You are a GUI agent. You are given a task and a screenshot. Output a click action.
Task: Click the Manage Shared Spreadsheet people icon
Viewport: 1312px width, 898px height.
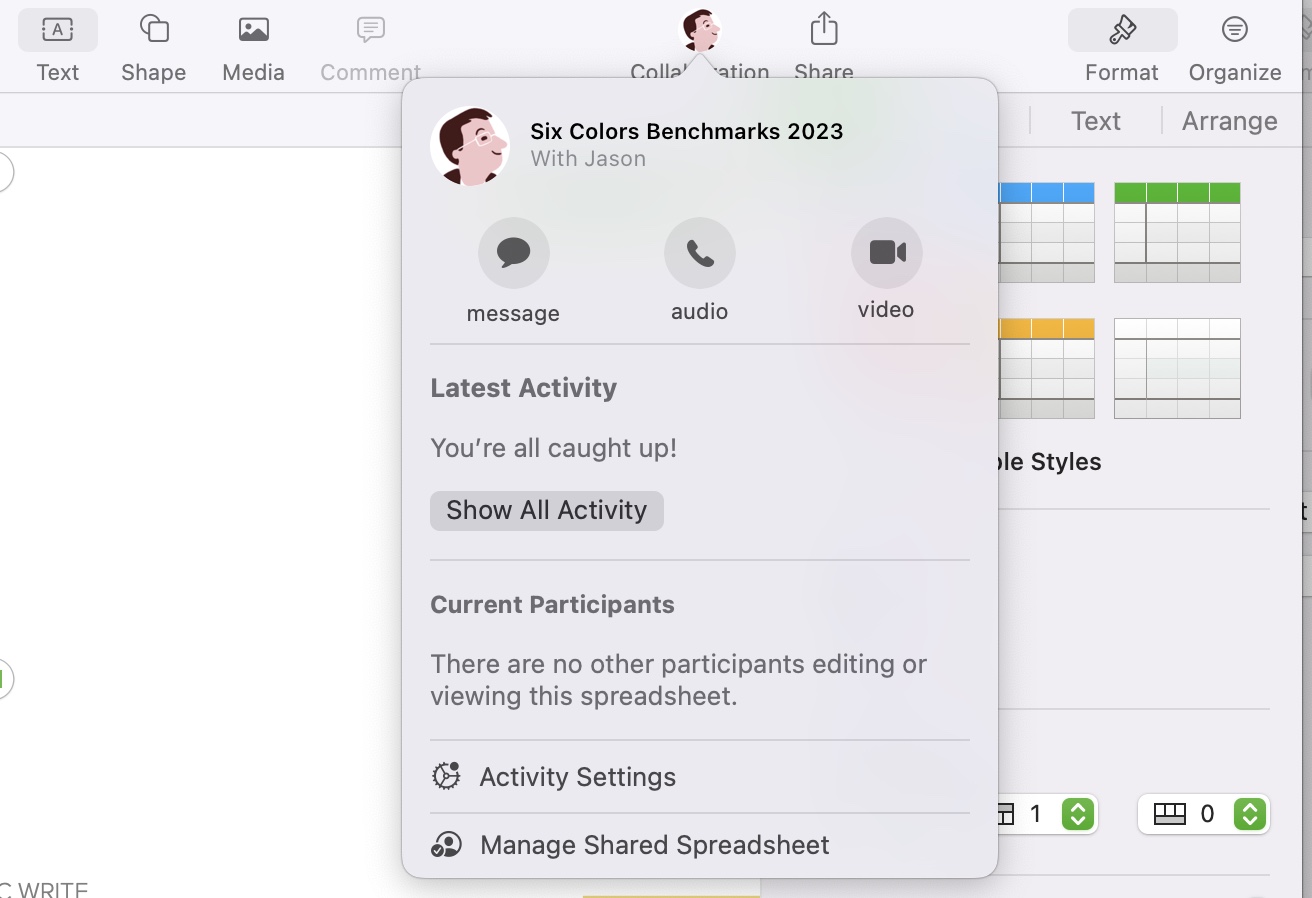(446, 845)
